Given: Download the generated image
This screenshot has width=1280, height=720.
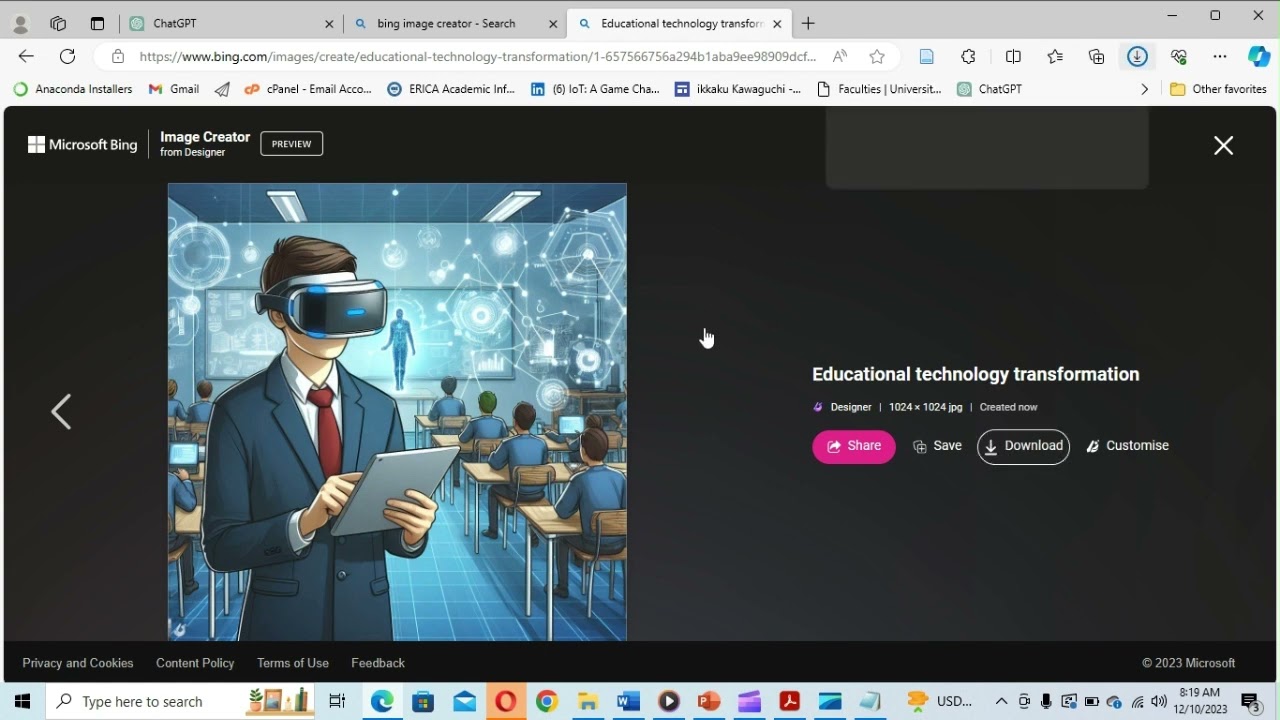Looking at the screenshot, I should pyautogui.click(x=1023, y=446).
